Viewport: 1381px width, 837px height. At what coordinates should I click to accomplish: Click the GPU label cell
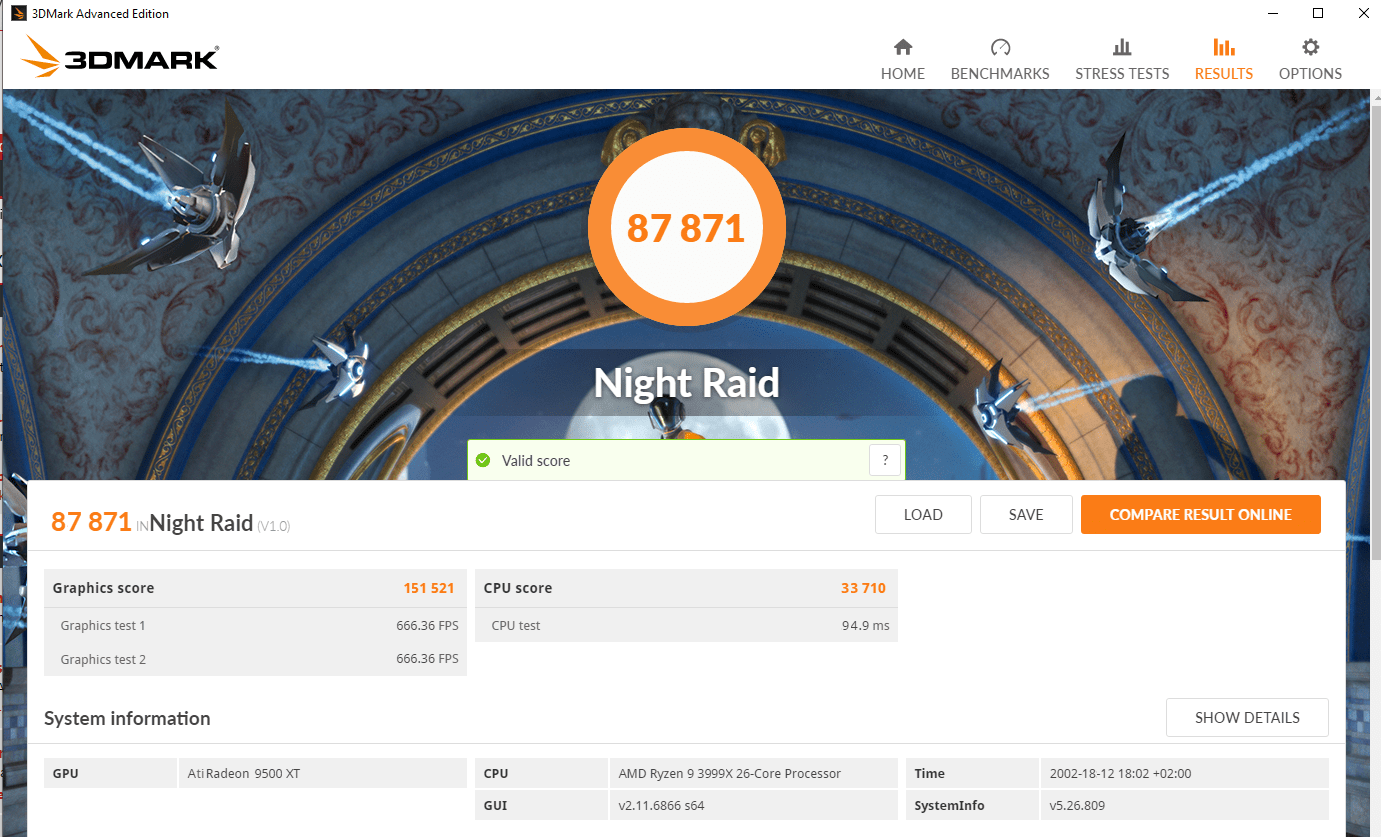click(110, 773)
